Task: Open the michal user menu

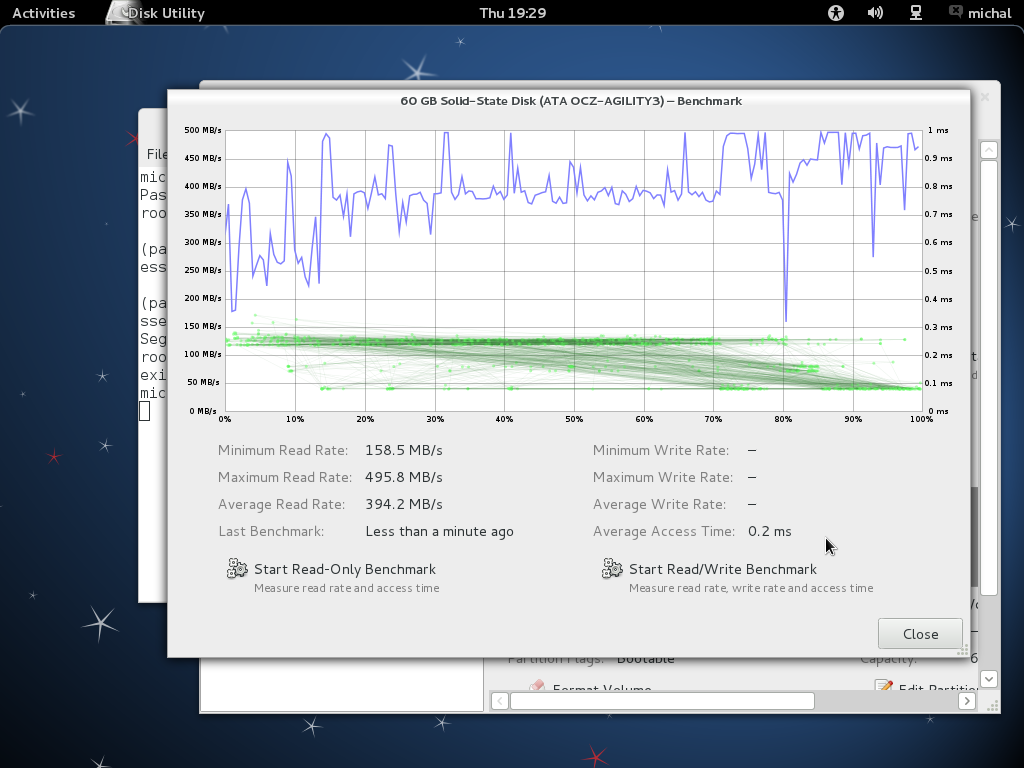Action: click(988, 13)
